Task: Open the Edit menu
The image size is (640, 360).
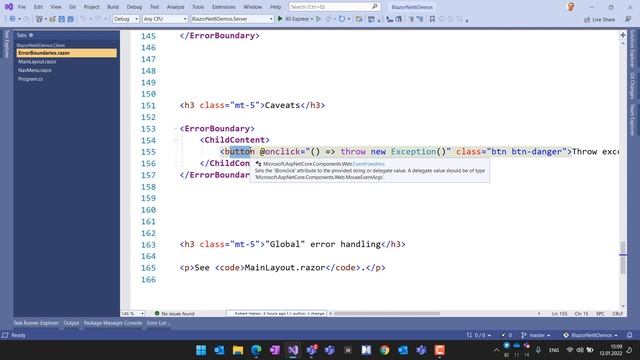Action: click(38, 7)
